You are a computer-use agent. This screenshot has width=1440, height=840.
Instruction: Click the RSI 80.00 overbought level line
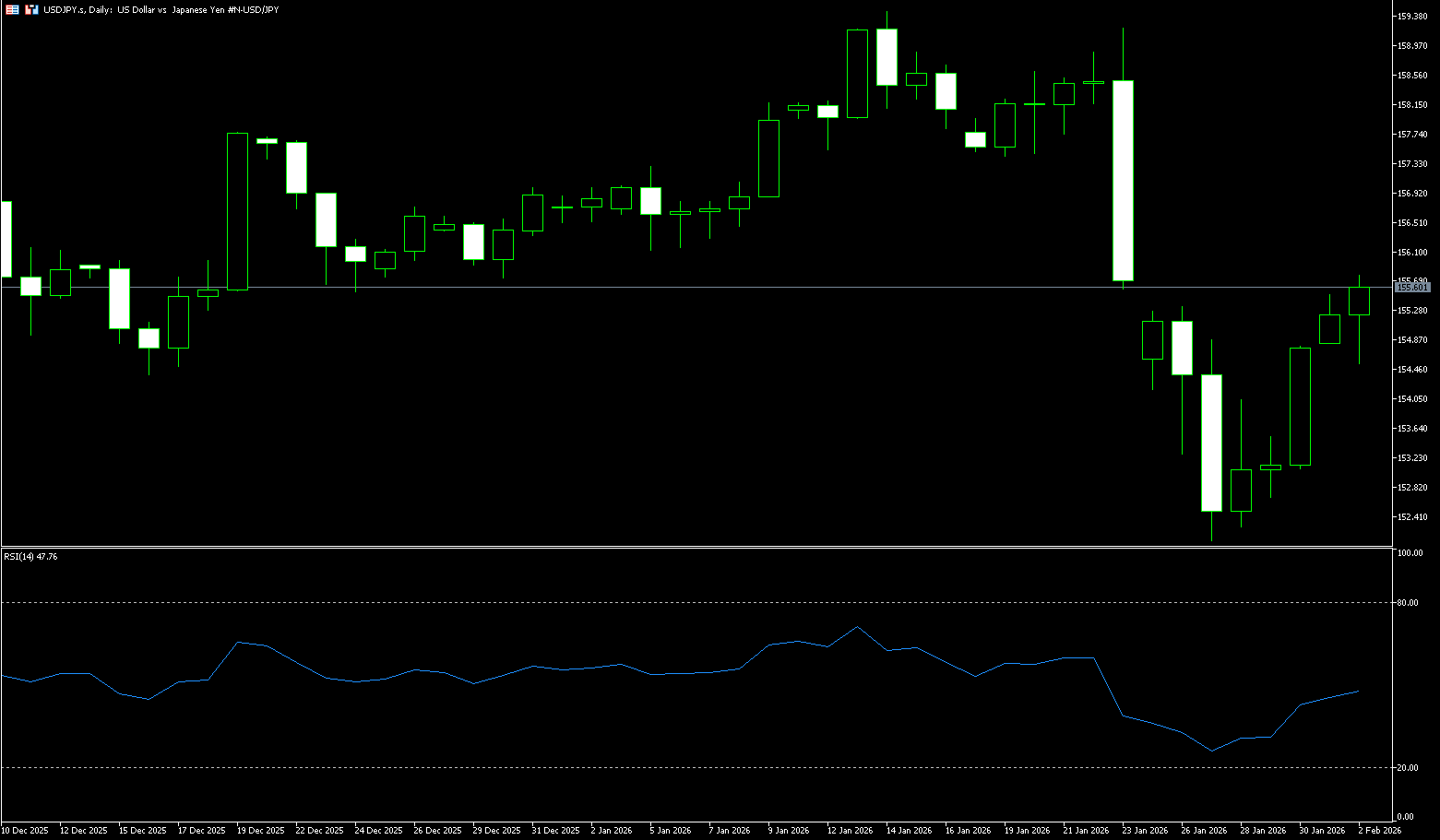coord(646,602)
